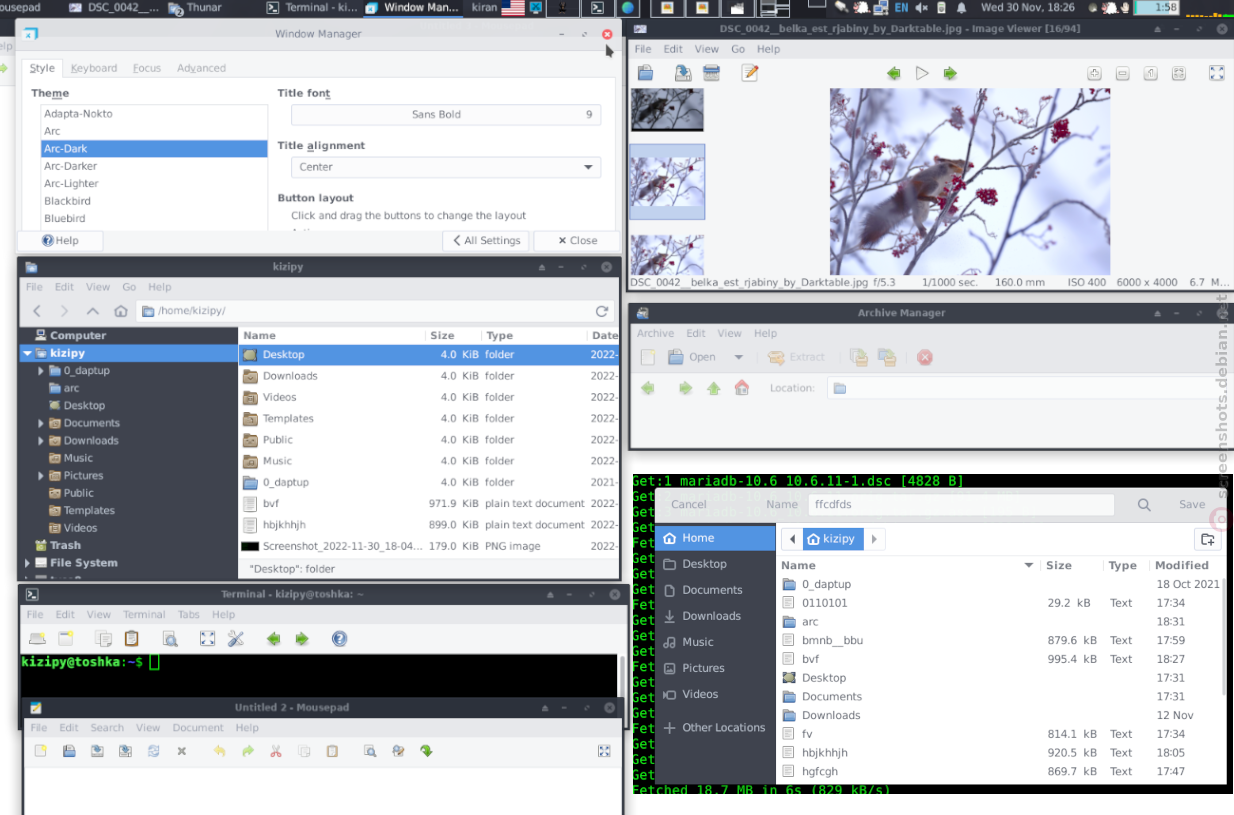
Task: Switch to Keyboard tab in Window Manager
Action: click(x=94, y=69)
